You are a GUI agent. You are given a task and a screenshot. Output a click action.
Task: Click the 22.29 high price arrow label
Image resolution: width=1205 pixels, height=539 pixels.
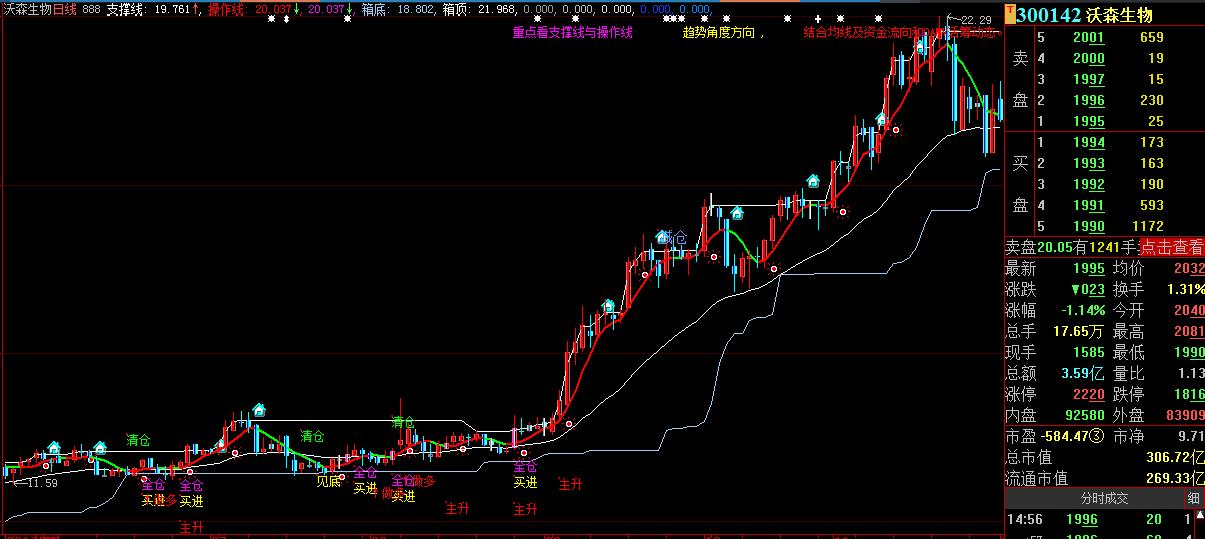(968, 20)
